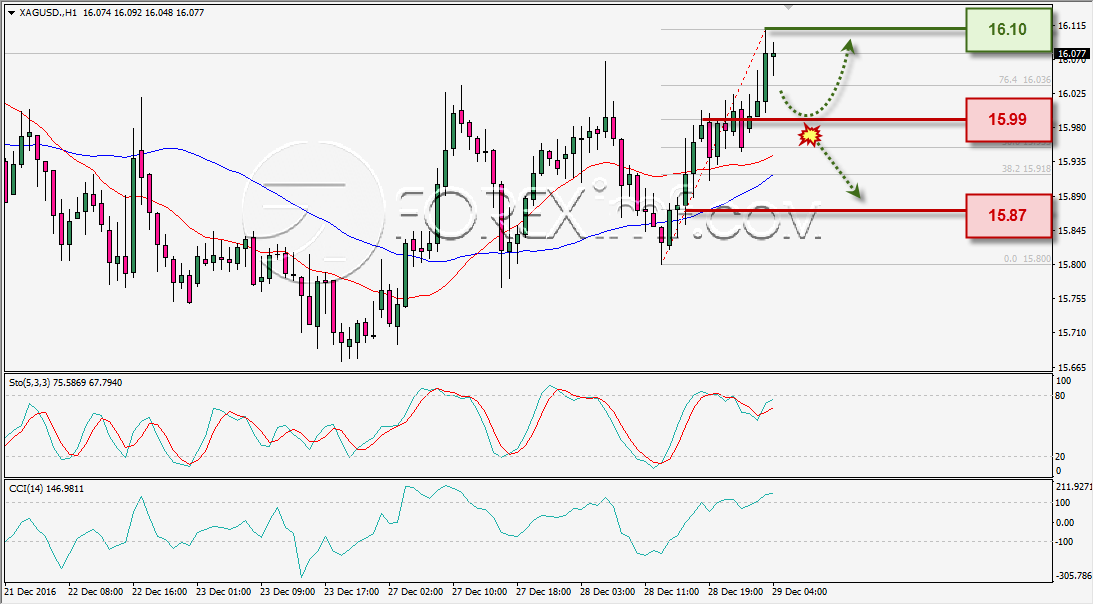Click the 27 Dec 18:00 time label
1094x605 pixels.
(544, 592)
